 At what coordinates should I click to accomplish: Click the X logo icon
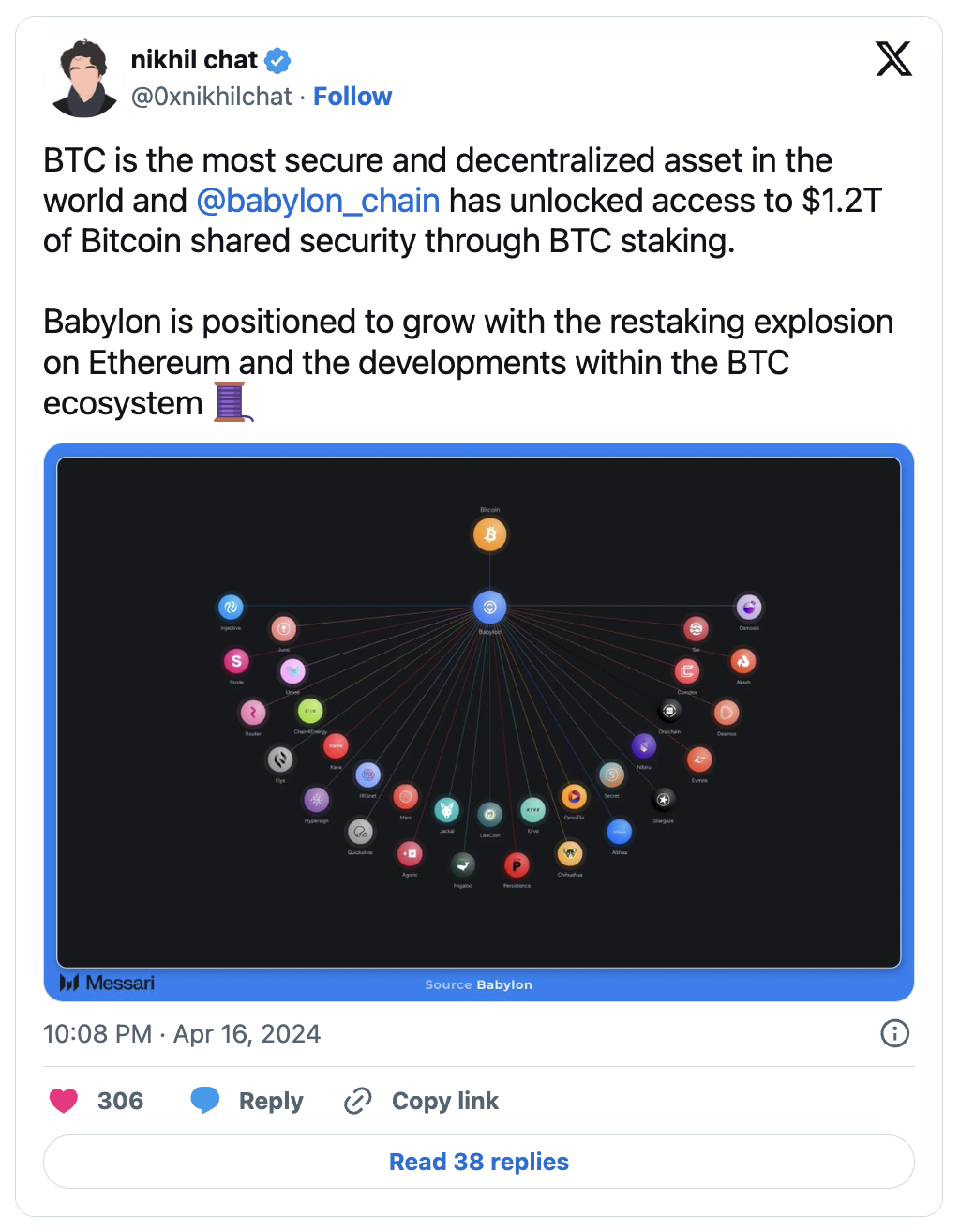893,58
